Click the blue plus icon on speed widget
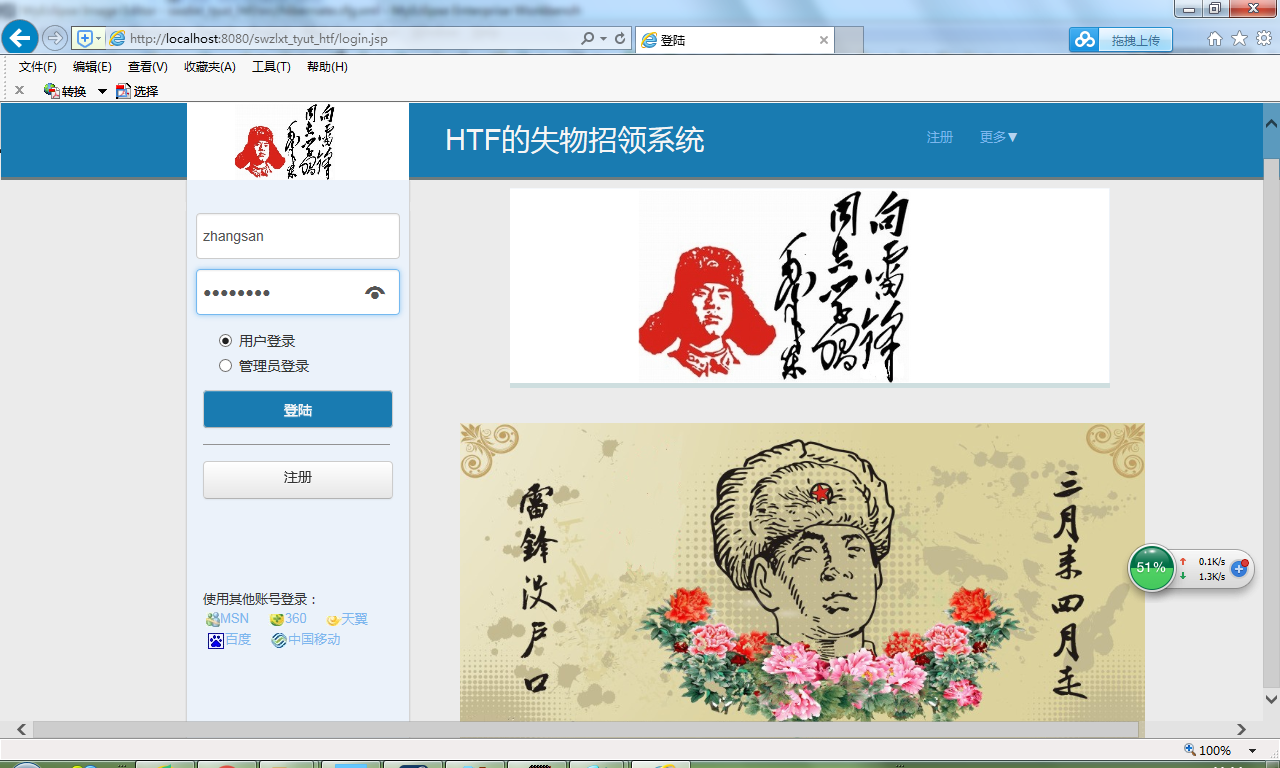The image size is (1280, 768). point(1239,568)
